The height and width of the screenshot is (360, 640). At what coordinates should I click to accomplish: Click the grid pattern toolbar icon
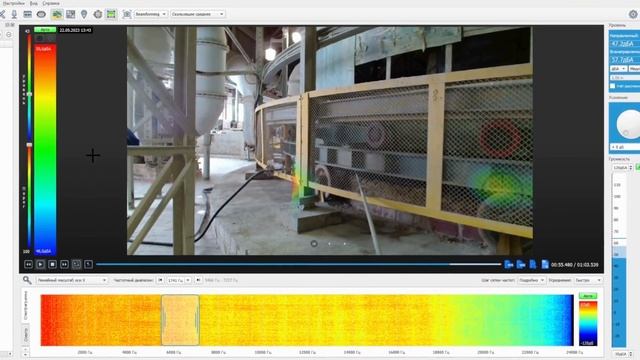71,14
